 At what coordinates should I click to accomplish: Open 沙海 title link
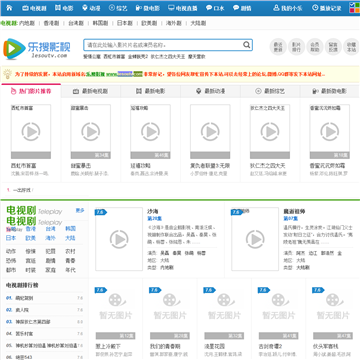[x=153, y=211]
